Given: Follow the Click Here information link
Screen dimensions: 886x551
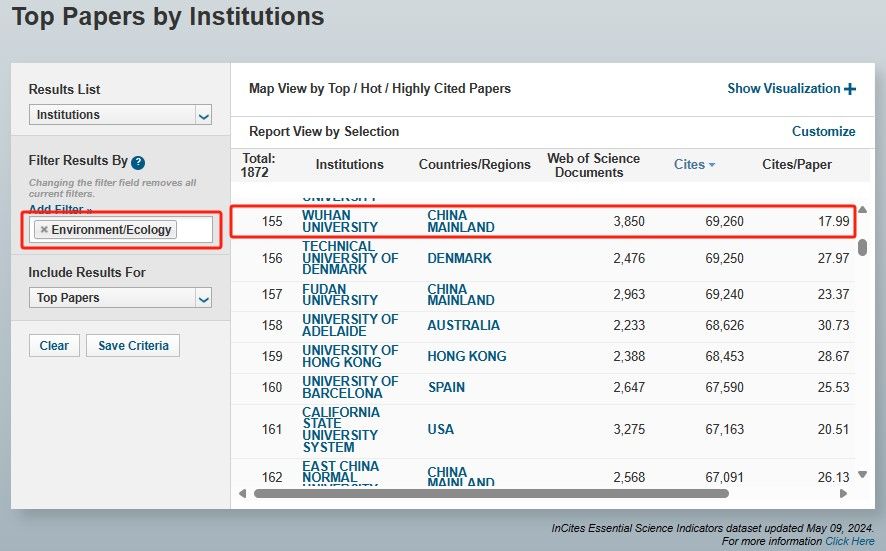Looking at the screenshot, I should pyautogui.click(x=849, y=541).
